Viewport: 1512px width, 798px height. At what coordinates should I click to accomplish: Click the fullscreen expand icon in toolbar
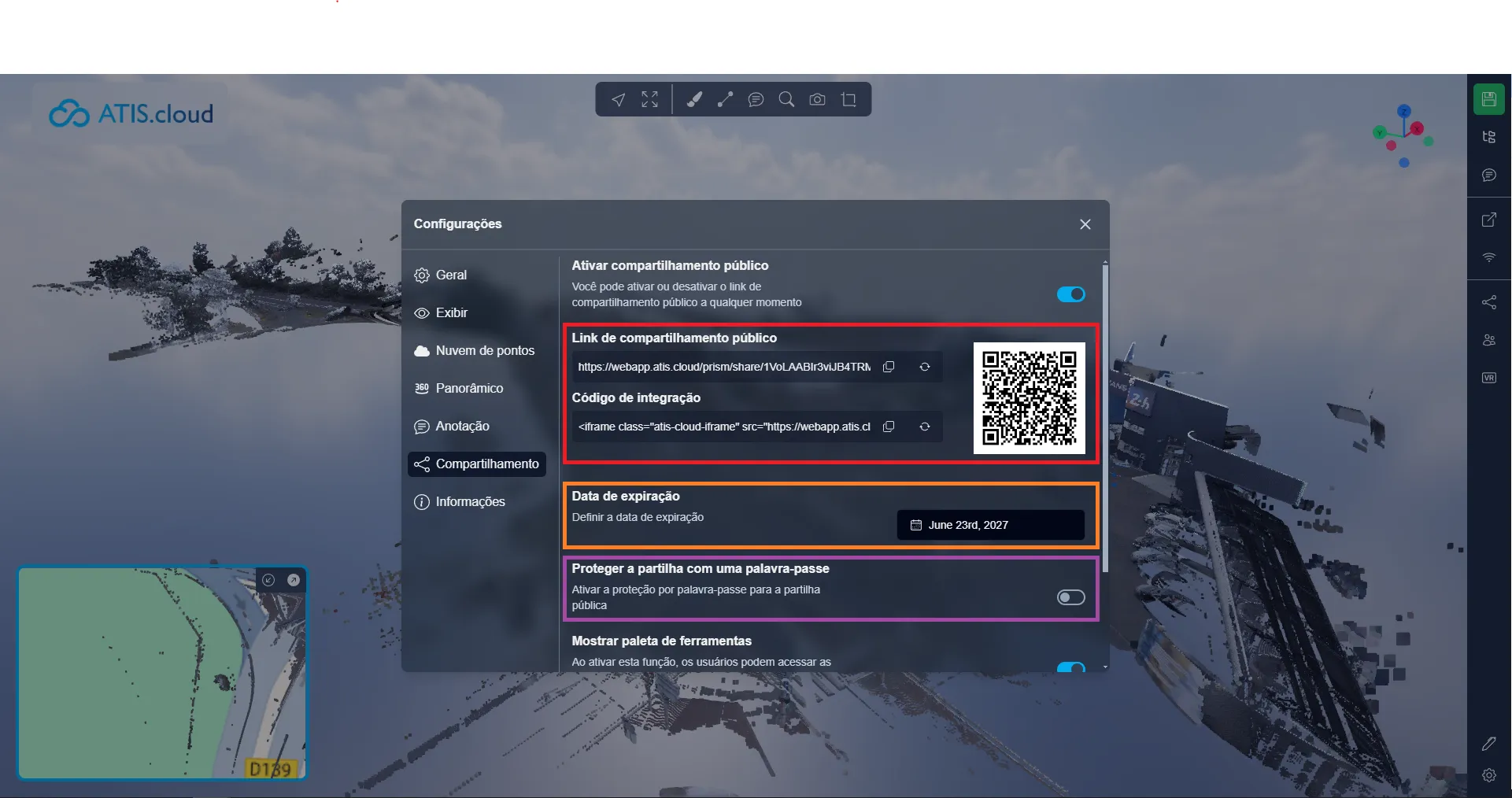649,99
